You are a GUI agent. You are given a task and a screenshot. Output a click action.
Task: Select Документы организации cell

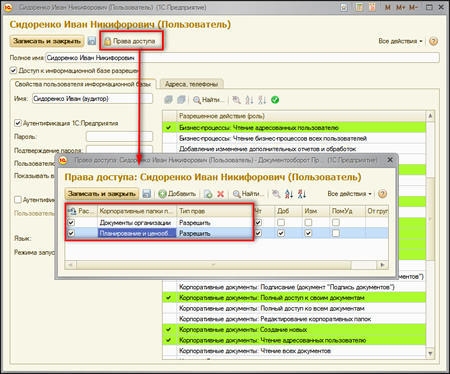tap(137, 222)
